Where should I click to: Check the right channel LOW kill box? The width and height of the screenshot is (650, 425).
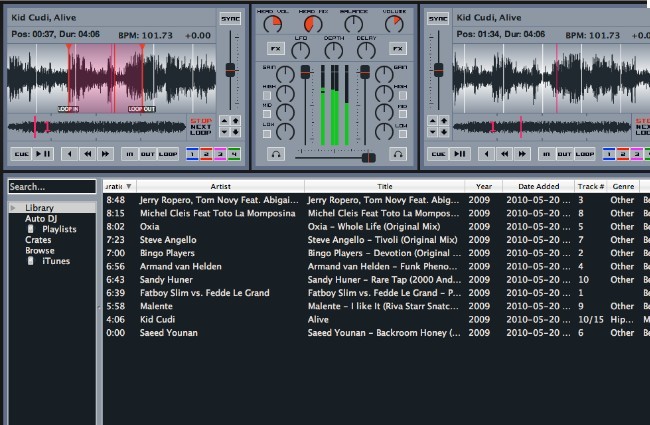pyautogui.click(x=403, y=134)
